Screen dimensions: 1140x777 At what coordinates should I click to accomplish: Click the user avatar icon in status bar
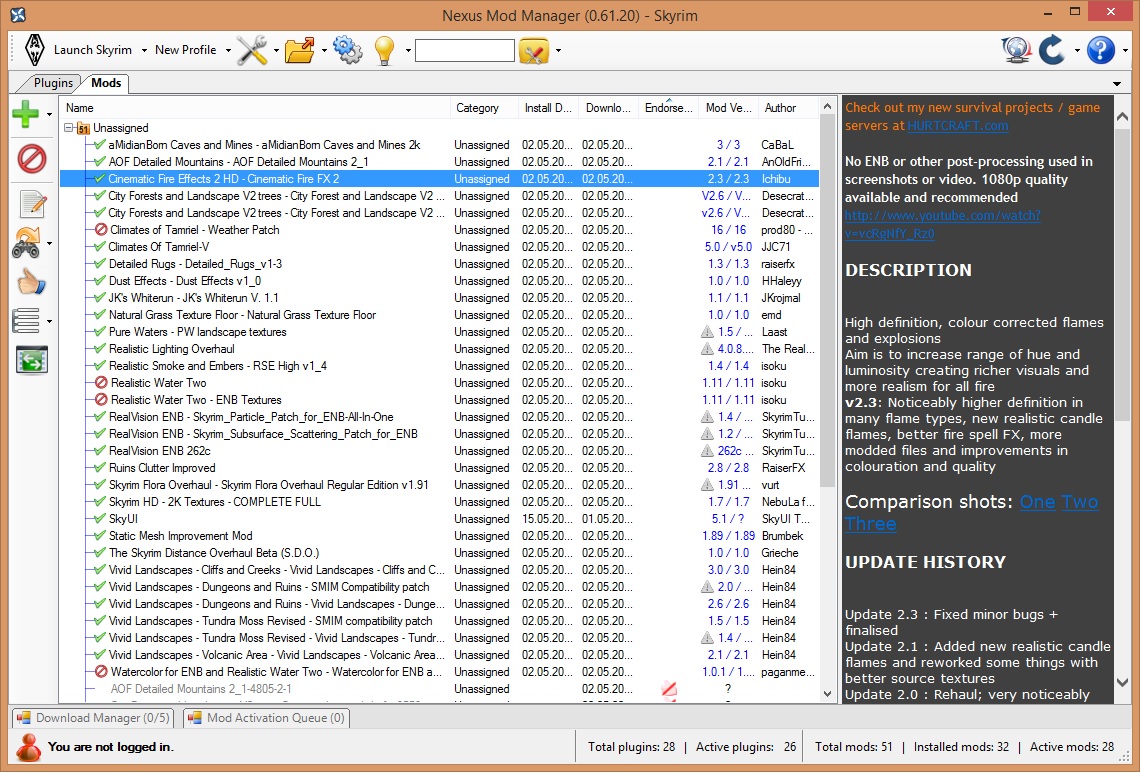coord(28,746)
